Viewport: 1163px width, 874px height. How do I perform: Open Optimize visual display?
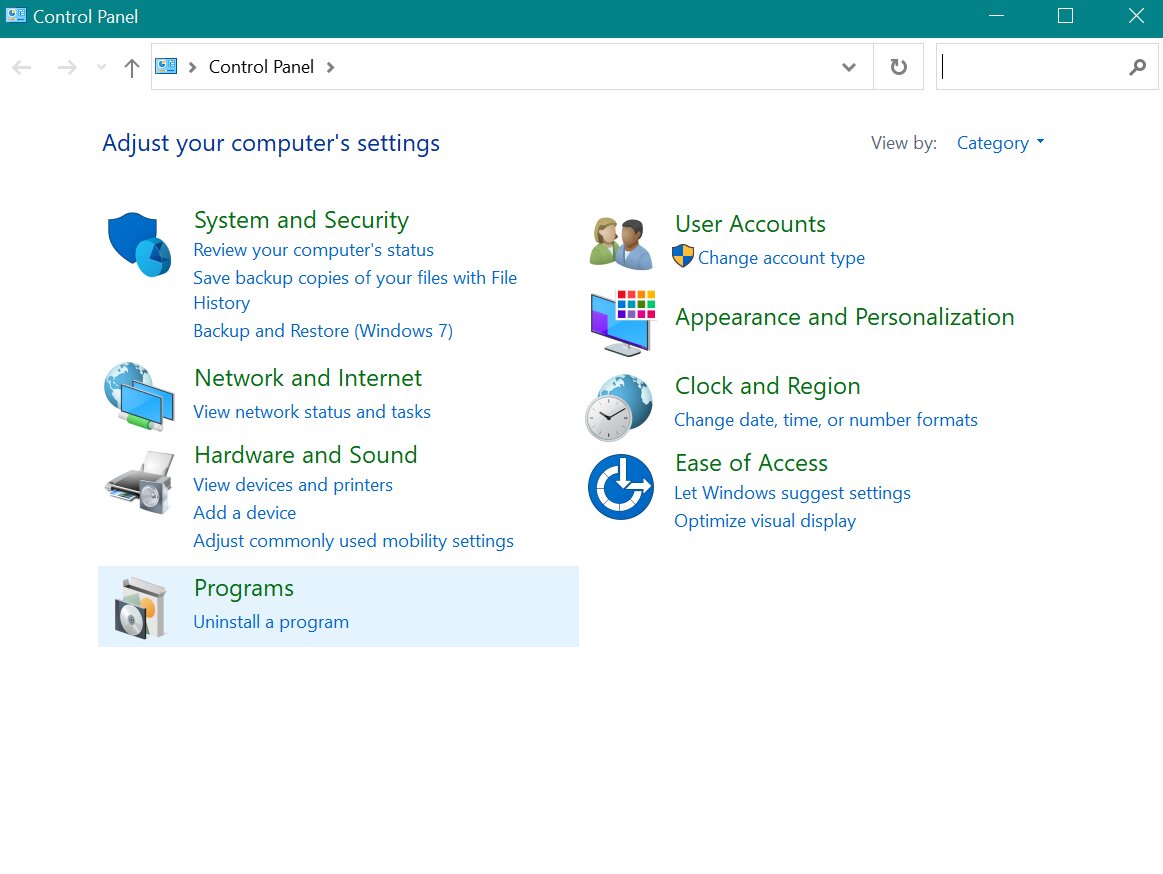click(765, 521)
